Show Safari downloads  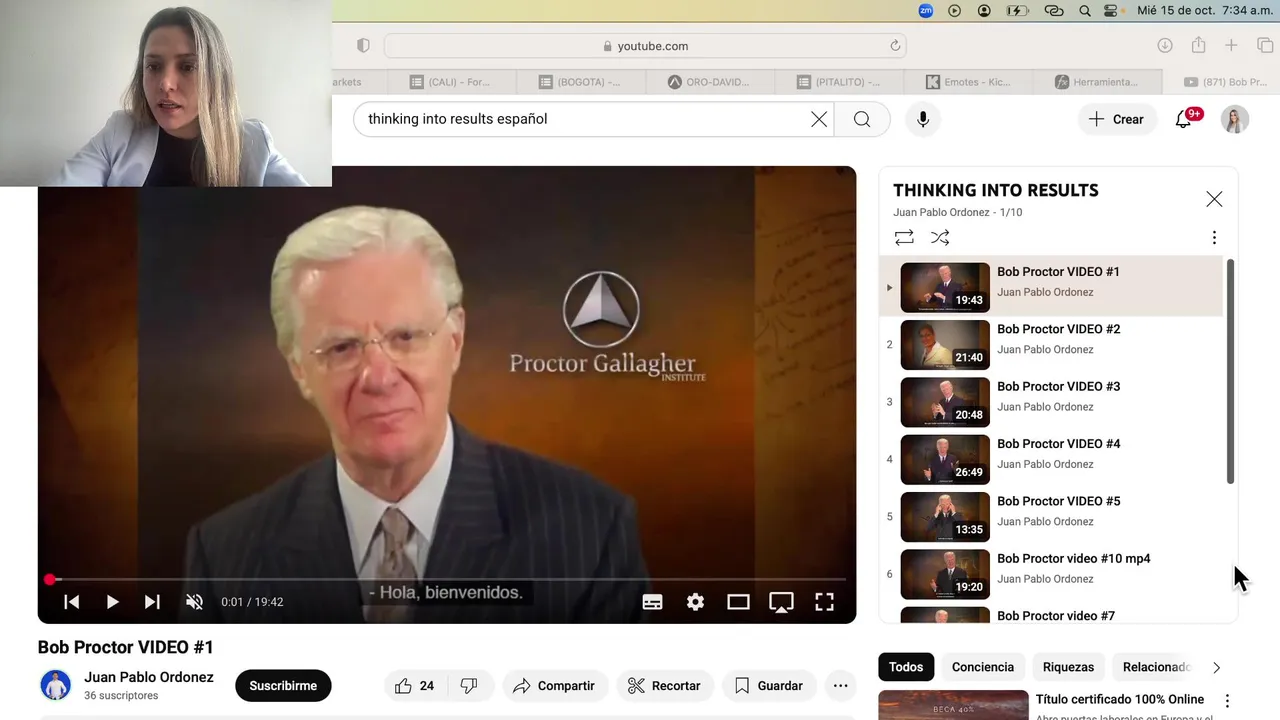[1165, 46]
